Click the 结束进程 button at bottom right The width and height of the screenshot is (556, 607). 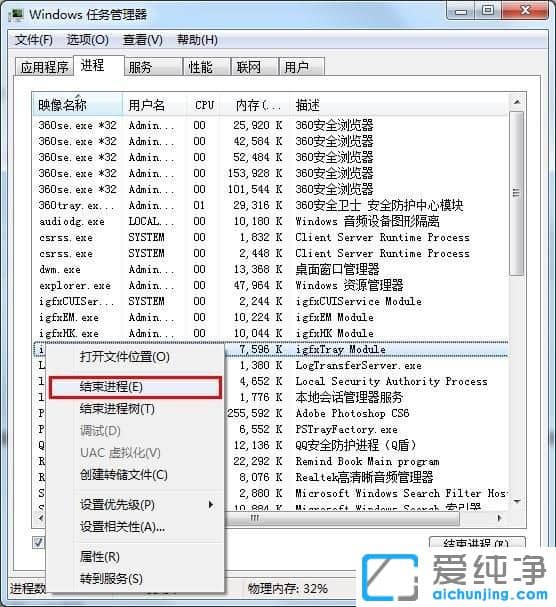point(477,543)
